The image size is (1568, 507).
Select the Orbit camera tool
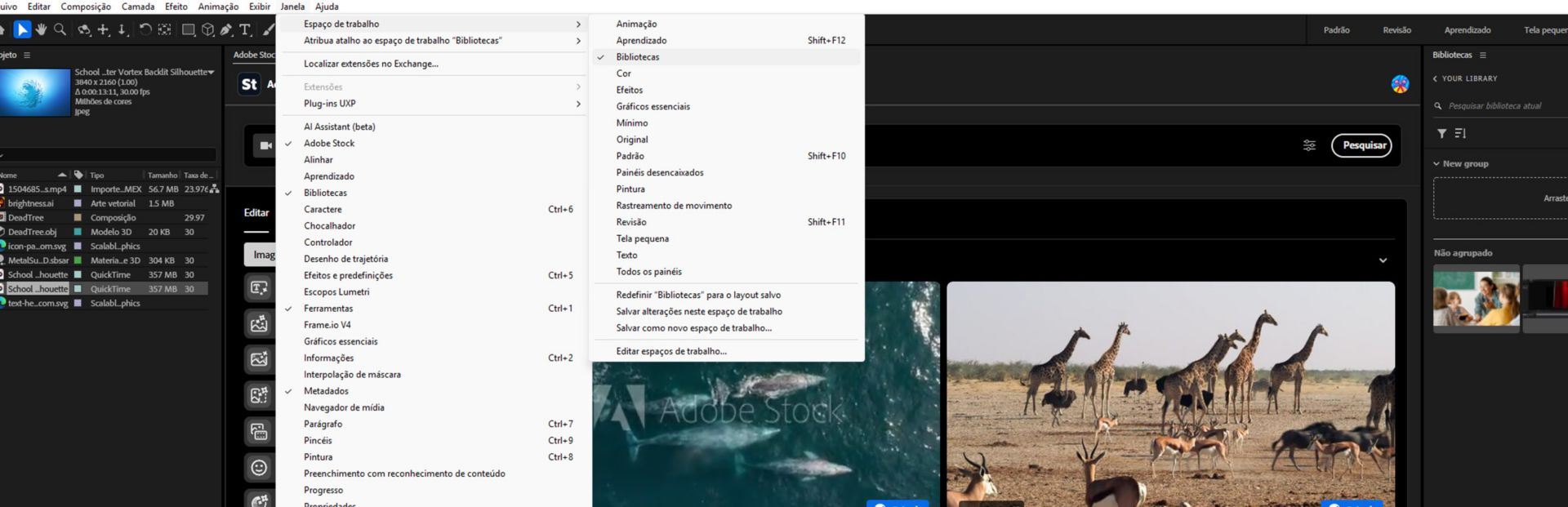(x=83, y=29)
